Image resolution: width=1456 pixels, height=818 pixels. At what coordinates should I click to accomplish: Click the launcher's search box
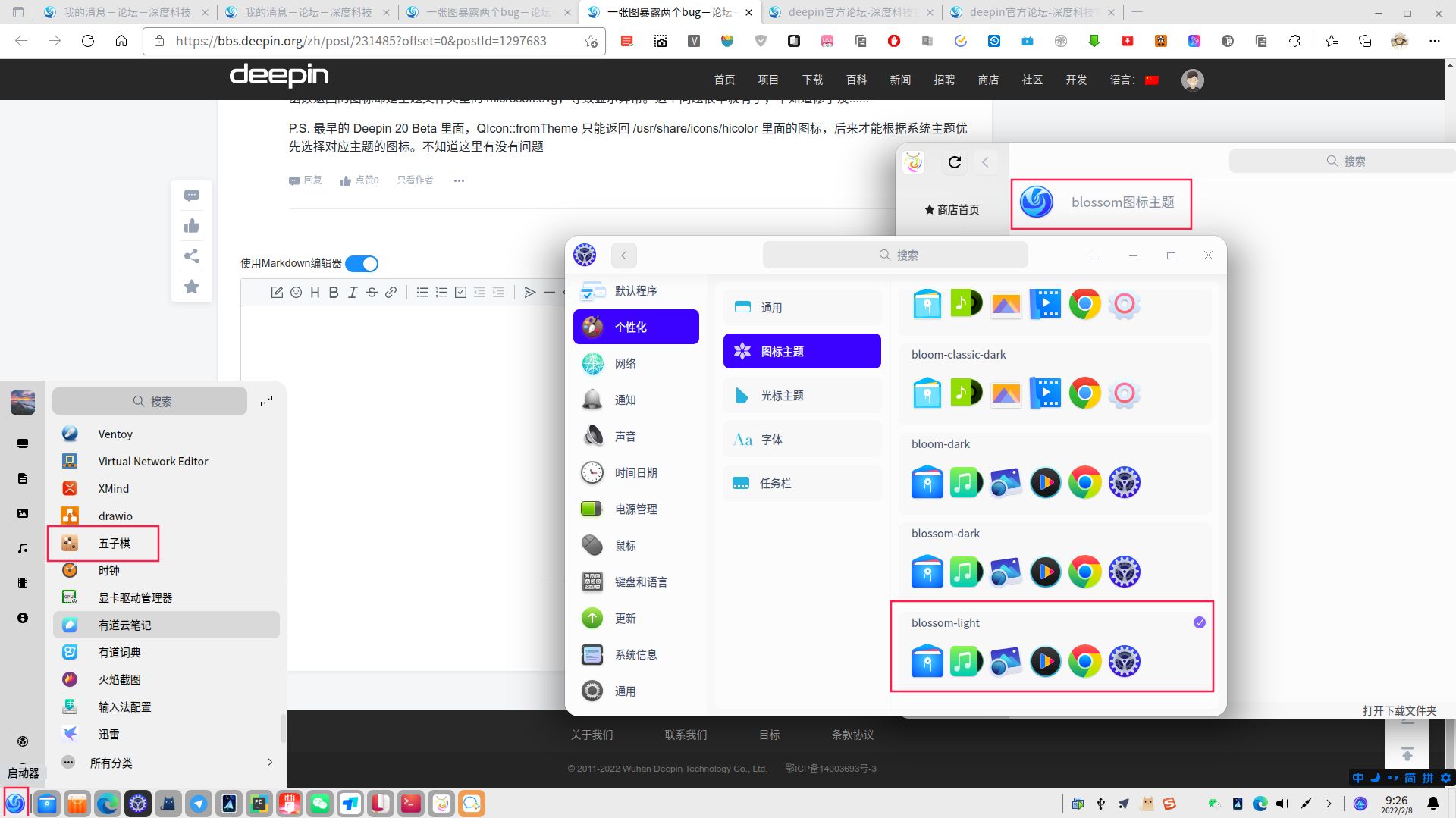(x=150, y=401)
